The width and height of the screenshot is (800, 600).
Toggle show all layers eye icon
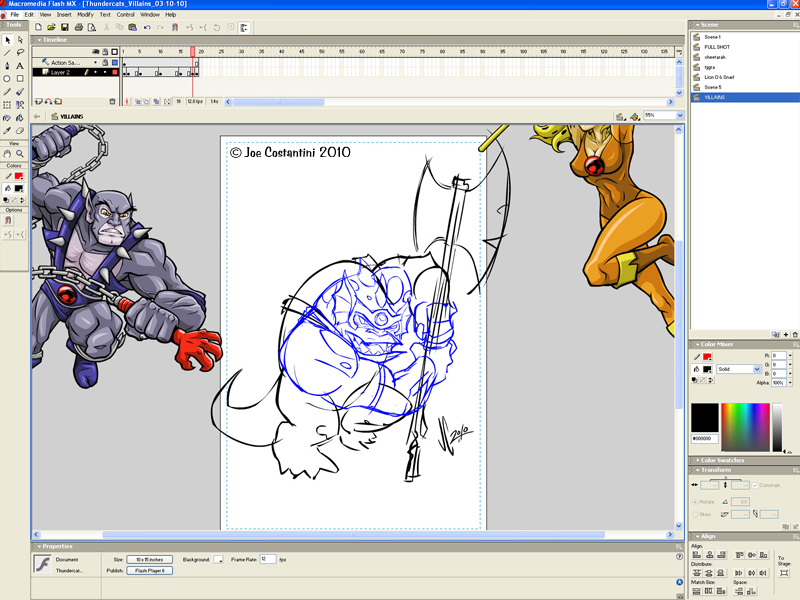tap(95, 52)
